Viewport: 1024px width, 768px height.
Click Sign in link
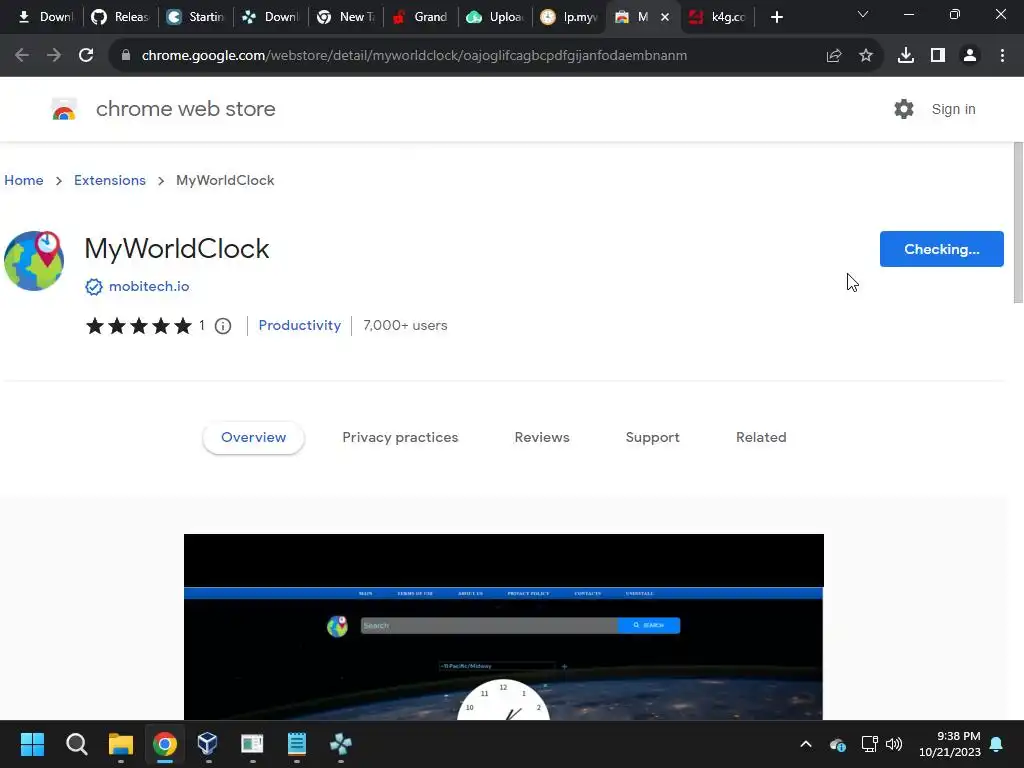(x=953, y=109)
